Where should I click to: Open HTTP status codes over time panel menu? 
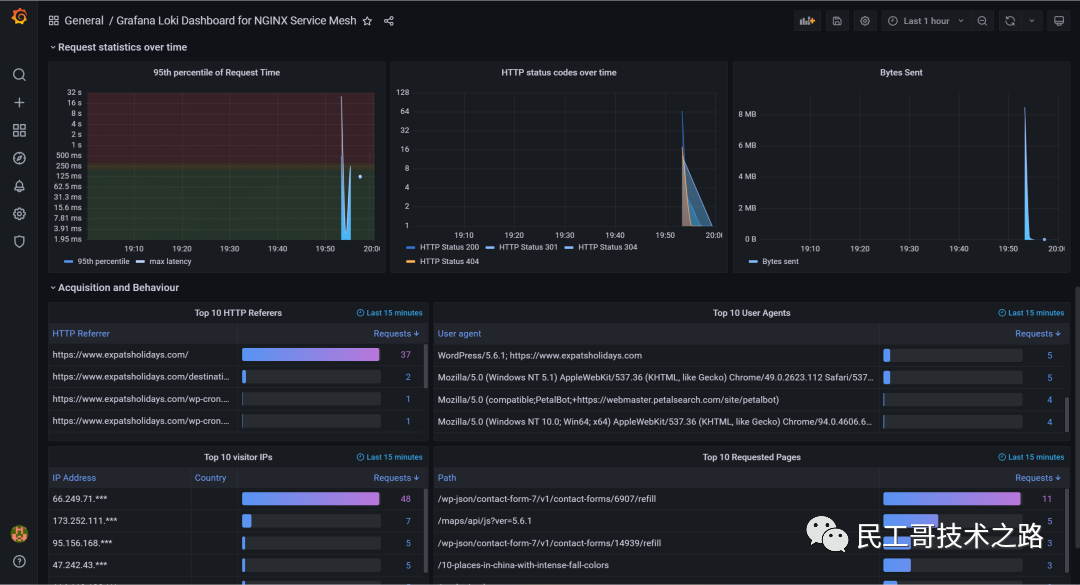(x=559, y=72)
